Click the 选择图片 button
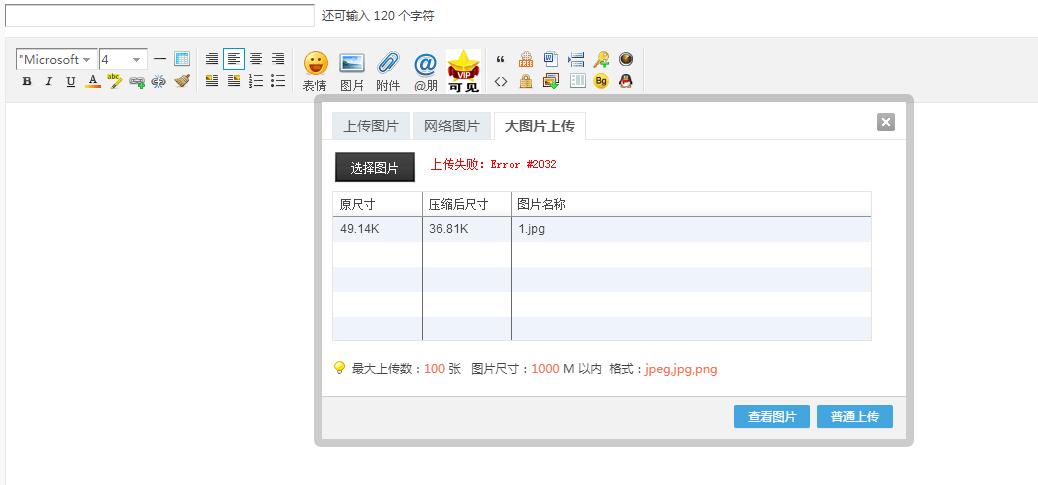The width and height of the screenshot is (1038, 485). [x=375, y=167]
